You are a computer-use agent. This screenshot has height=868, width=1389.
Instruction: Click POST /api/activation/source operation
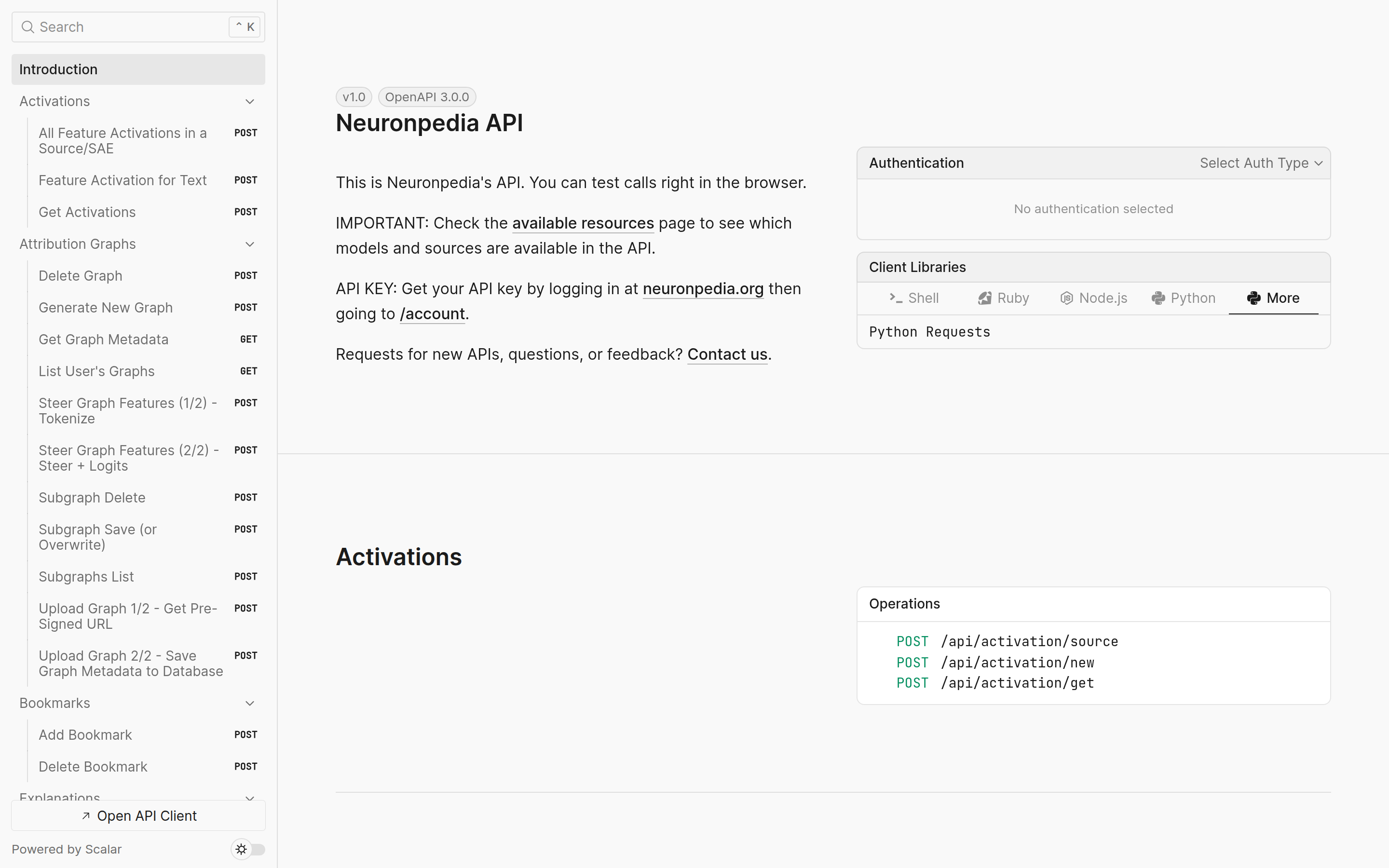[x=1007, y=642]
